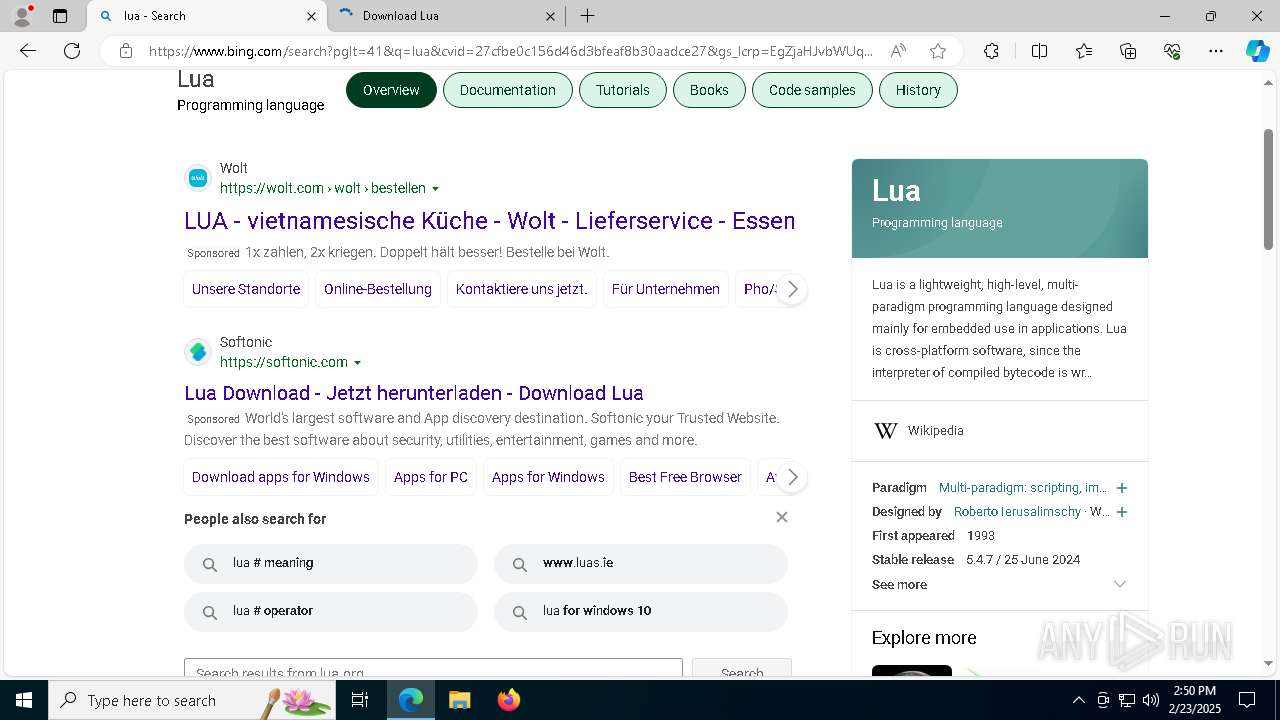Select the Books pill tab
The width and height of the screenshot is (1280, 720).
pos(709,90)
